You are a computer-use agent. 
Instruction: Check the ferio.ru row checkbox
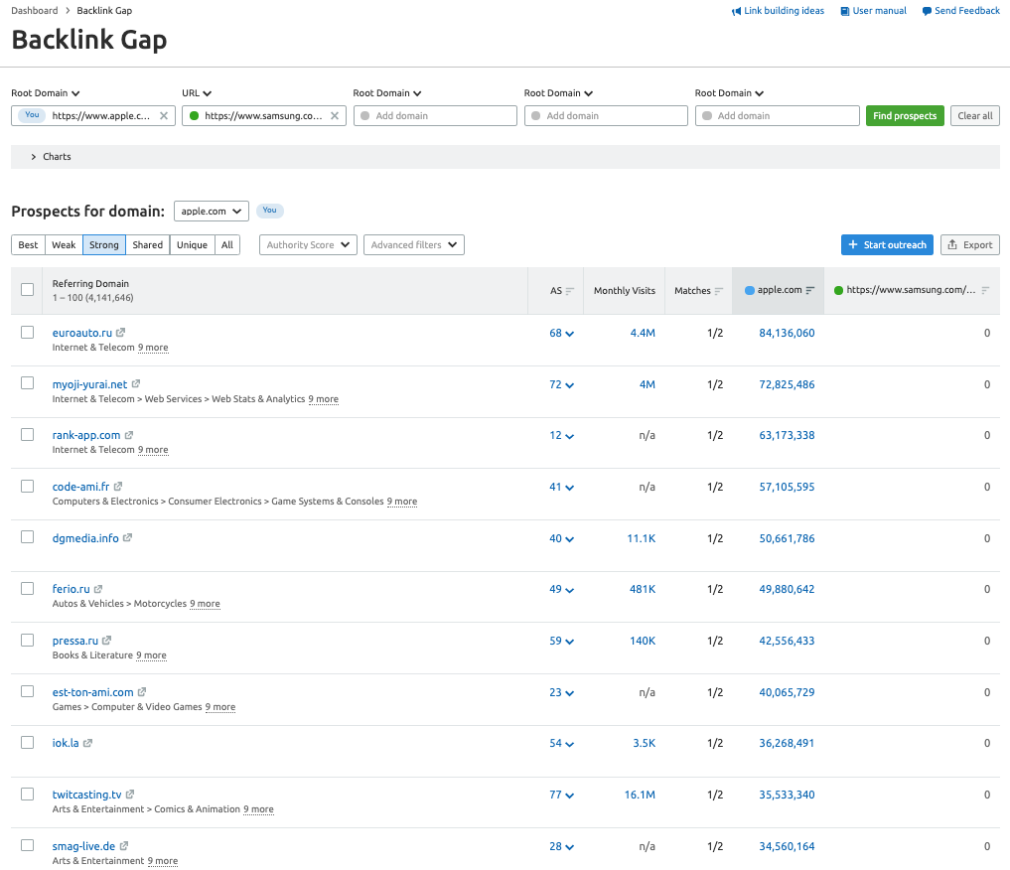[27, 589]
